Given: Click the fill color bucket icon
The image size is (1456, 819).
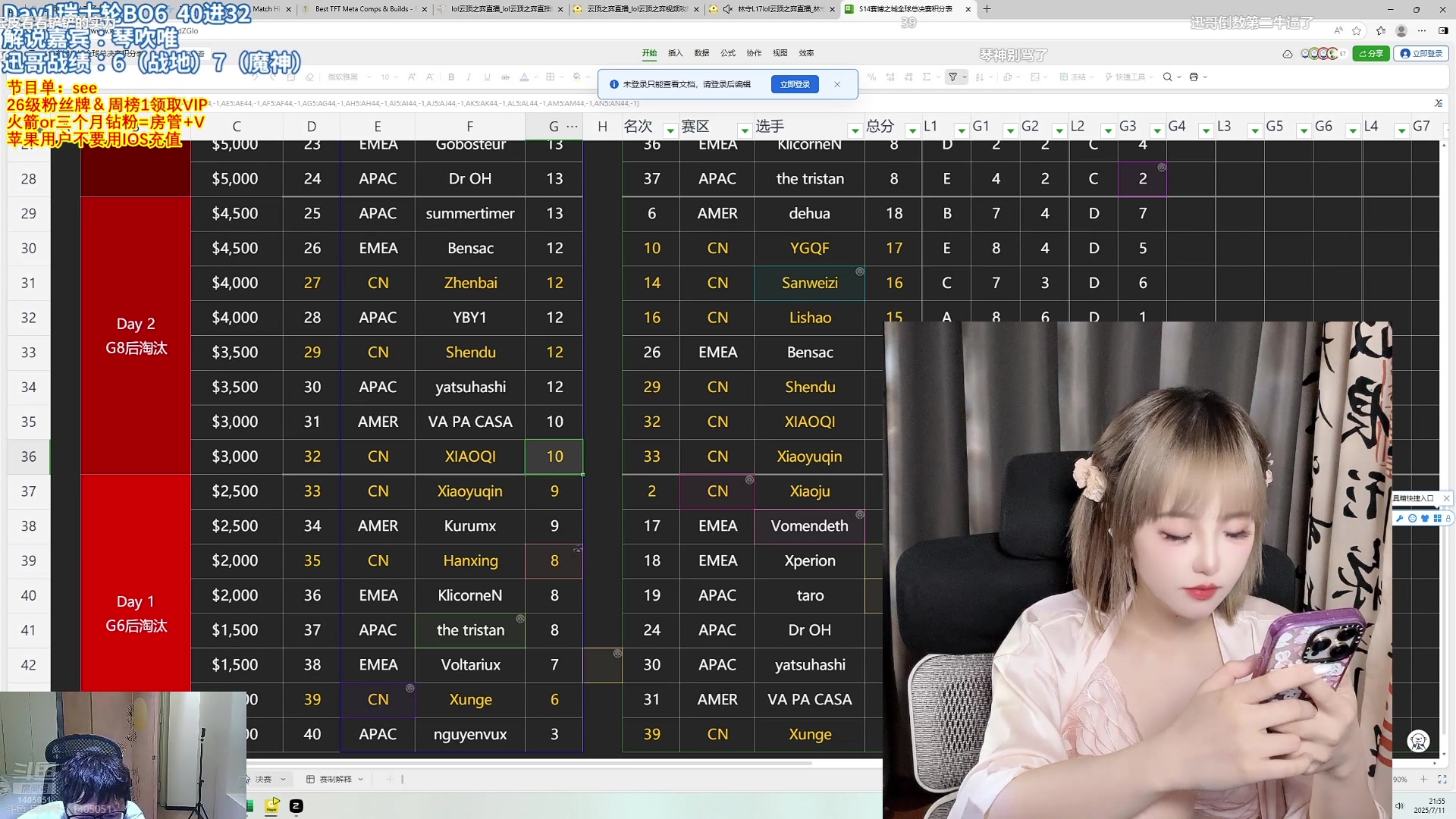Looking at the screenshot, I should point(577,77).
